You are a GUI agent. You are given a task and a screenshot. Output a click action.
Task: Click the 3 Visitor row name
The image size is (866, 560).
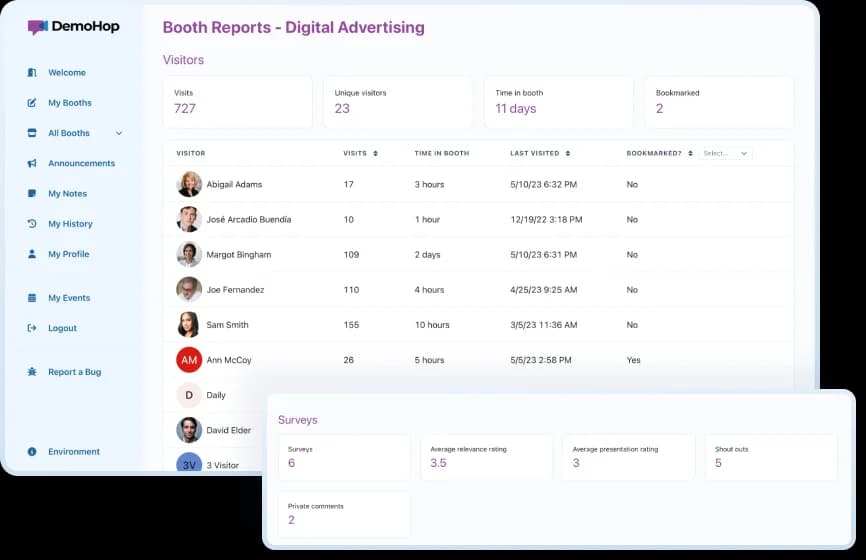(223, 466)
